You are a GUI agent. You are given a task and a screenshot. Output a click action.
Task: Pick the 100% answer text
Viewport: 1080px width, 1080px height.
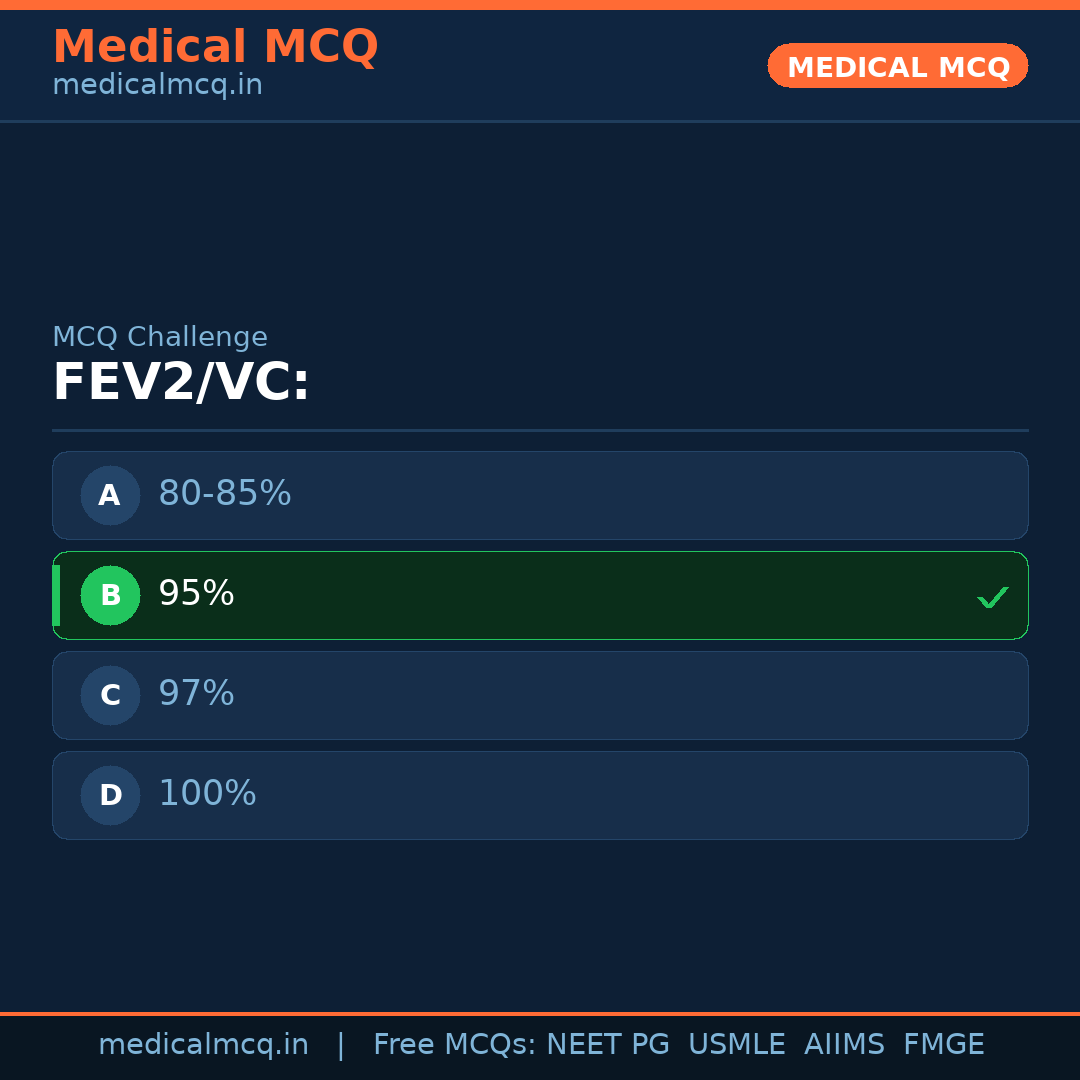207,794
